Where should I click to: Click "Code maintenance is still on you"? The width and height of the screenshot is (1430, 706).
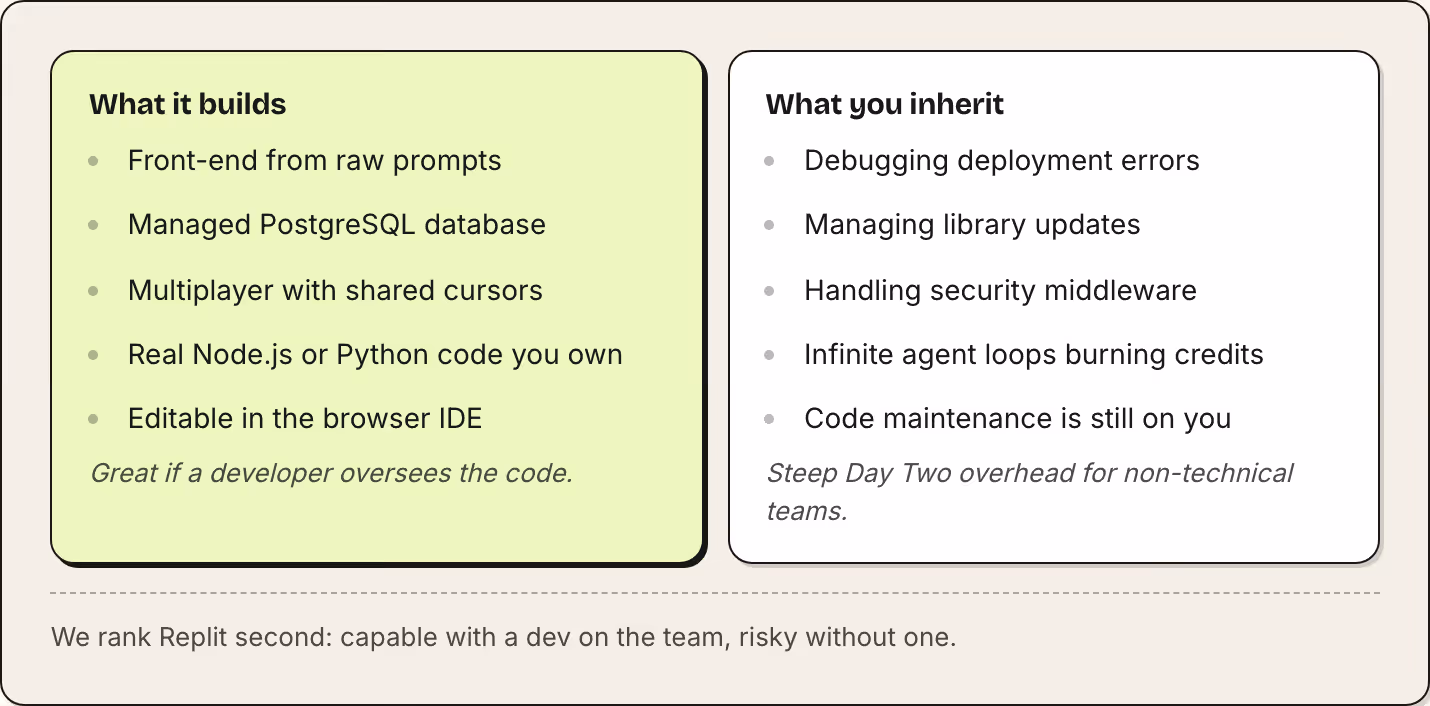pyautogui.click(x=1017, y=418)
